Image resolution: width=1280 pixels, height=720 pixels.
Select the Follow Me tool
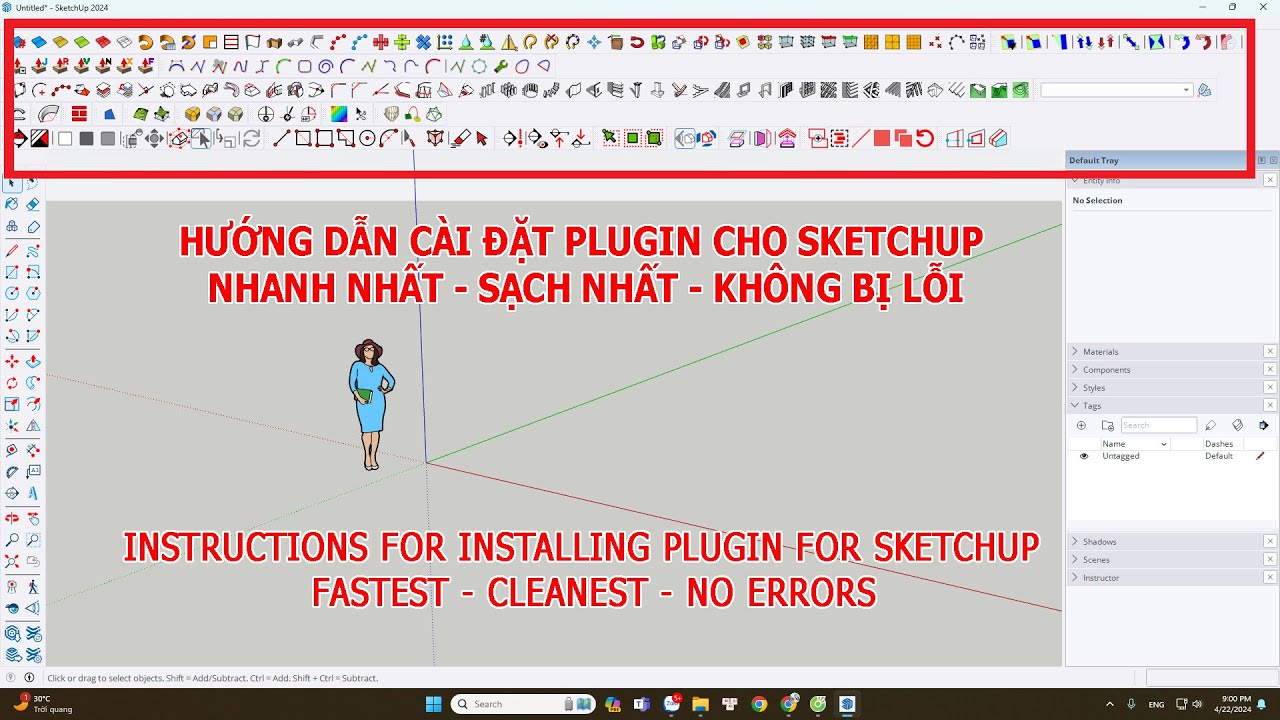click(x=33, y=383)
